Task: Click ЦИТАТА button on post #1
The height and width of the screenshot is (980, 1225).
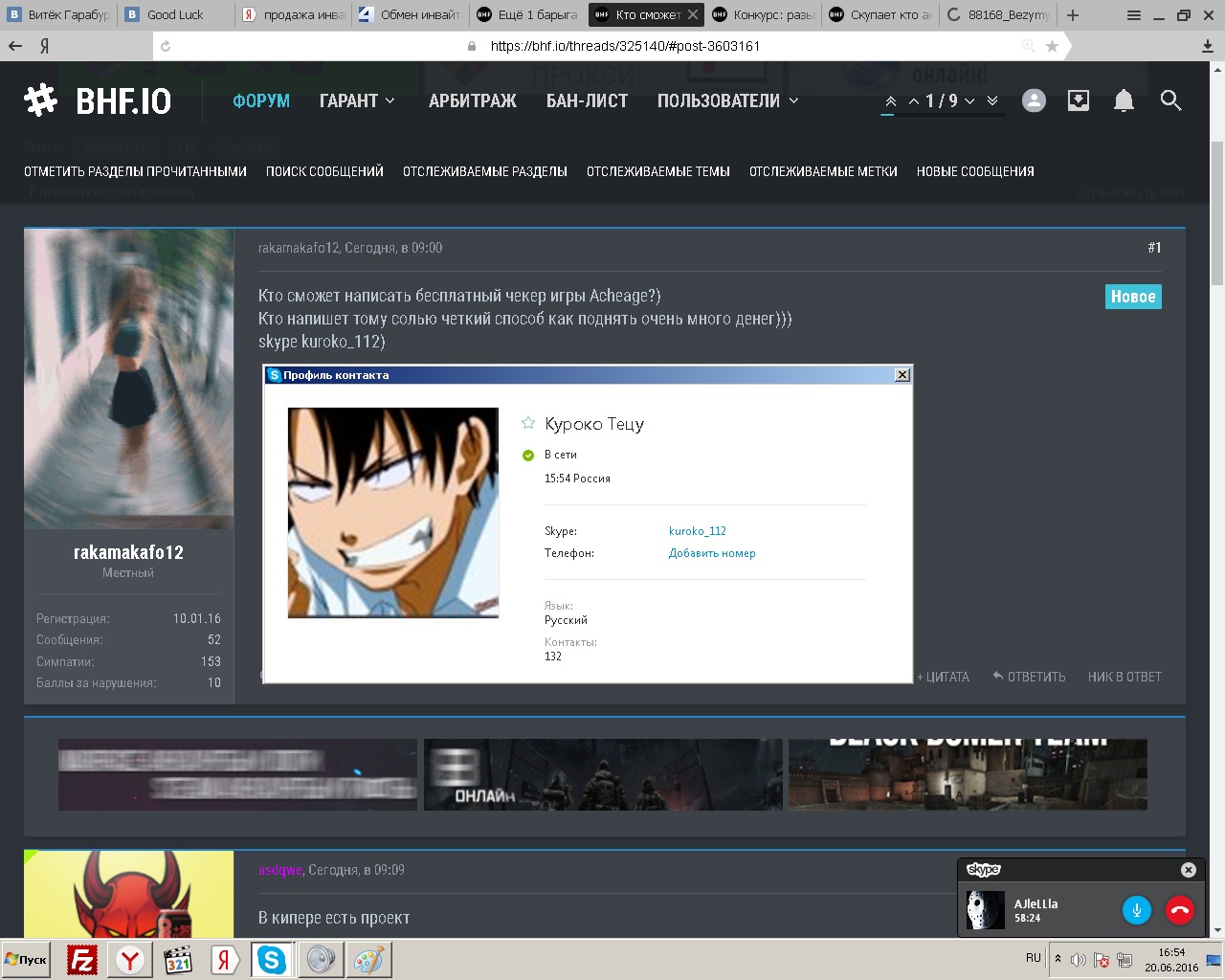Action: (944, 677)
